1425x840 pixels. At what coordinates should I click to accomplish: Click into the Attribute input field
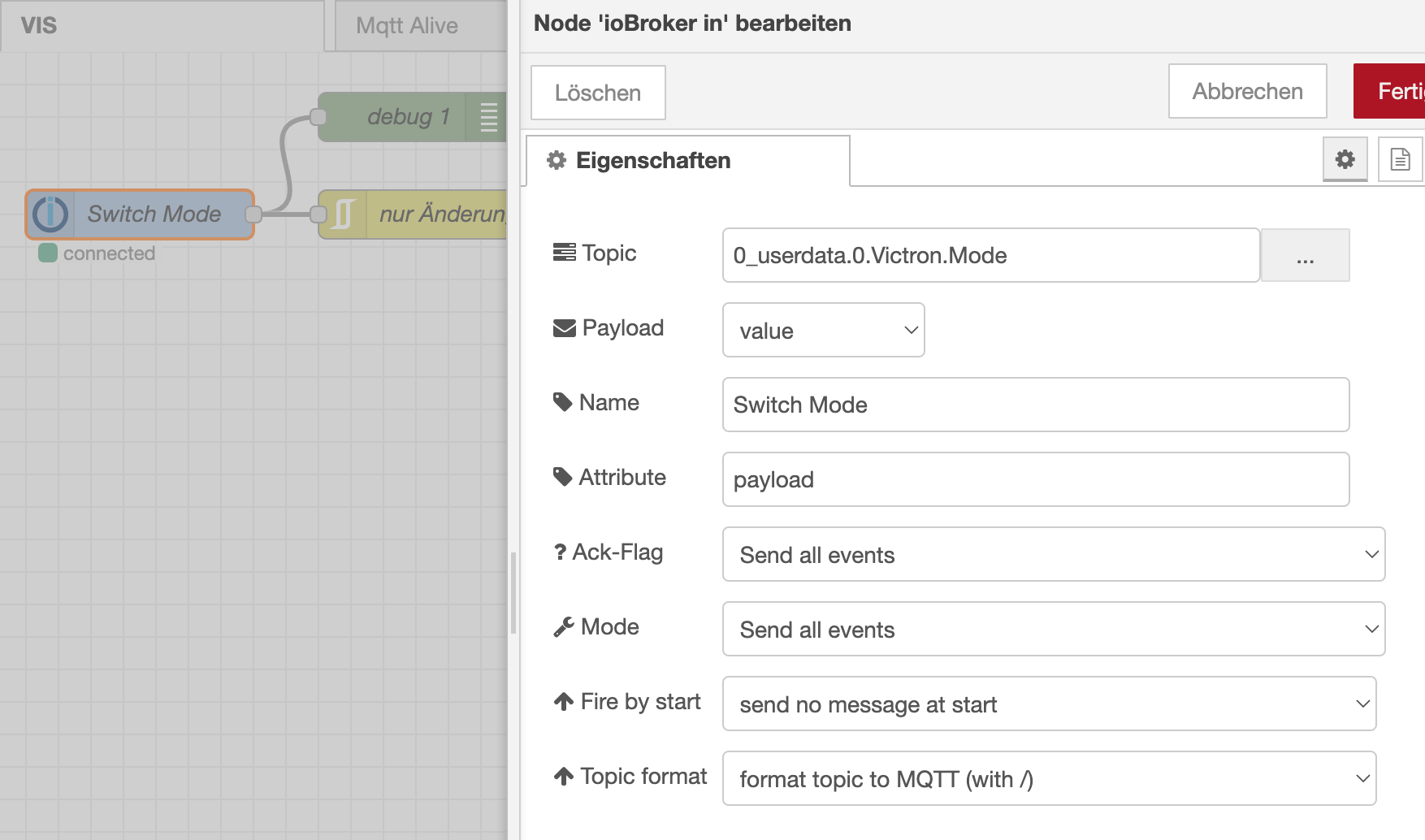[x=1036, y=479]
